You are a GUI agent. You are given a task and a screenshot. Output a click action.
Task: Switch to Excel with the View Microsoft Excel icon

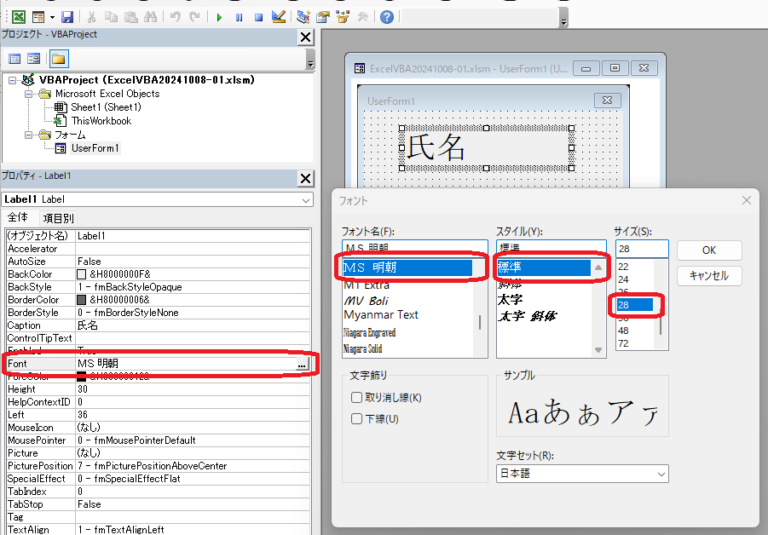pos(19,17)
